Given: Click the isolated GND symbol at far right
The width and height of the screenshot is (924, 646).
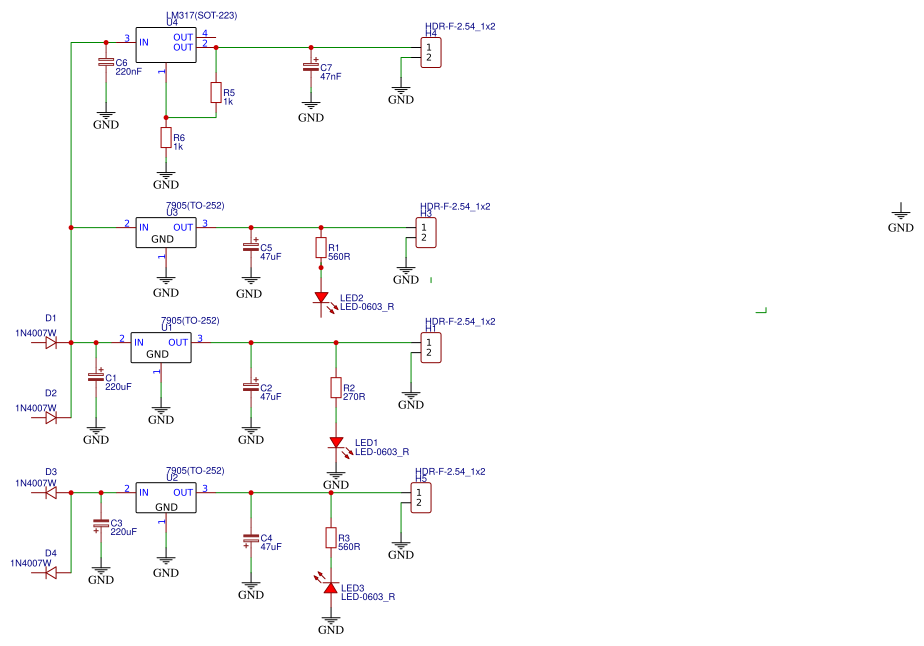Looking at the screenshot, I should [900, 218].
